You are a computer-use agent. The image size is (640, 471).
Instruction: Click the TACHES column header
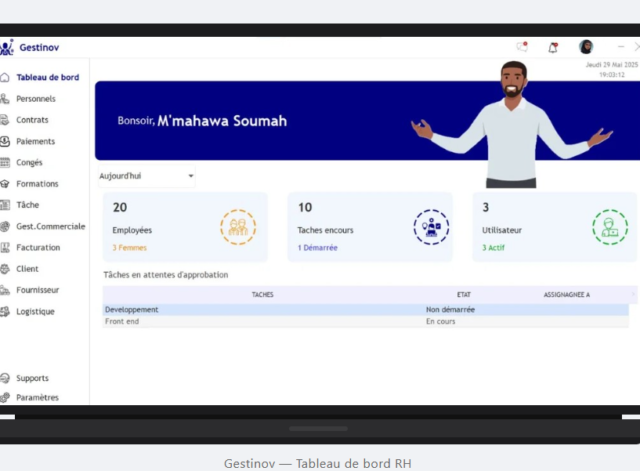coord(262,295)
